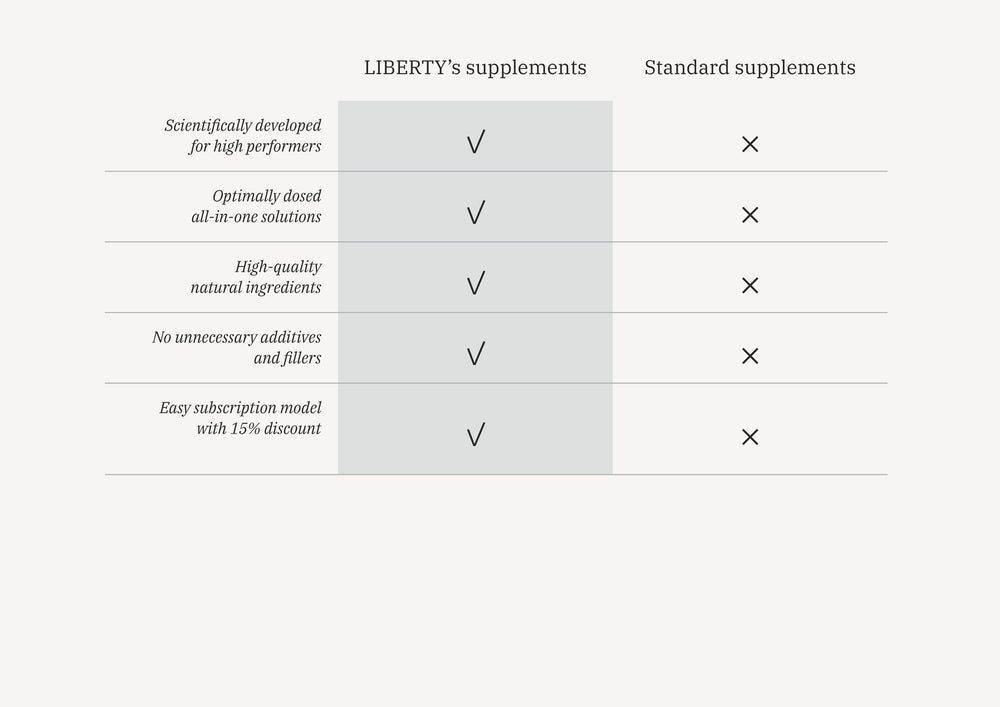Click the checkmark for Optimally dosed row
This screenshot has height=707, width=1000.
coord(475,213)
